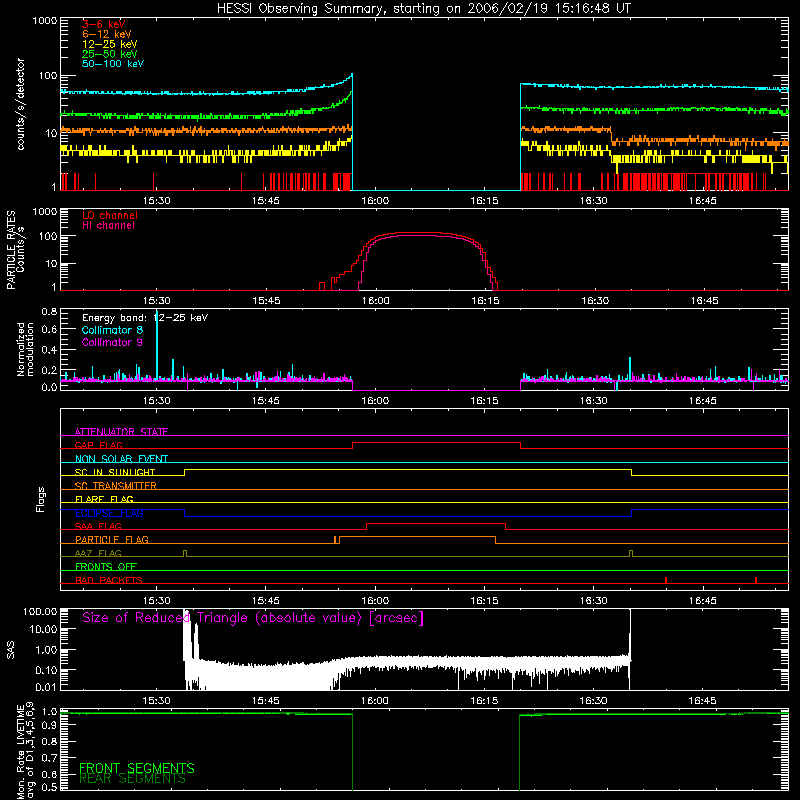Image resolution: width=800 pixels, height=800 pixels.
Task: Click the SC TRANSMITTER flag label
Action: tap(115, 486)
